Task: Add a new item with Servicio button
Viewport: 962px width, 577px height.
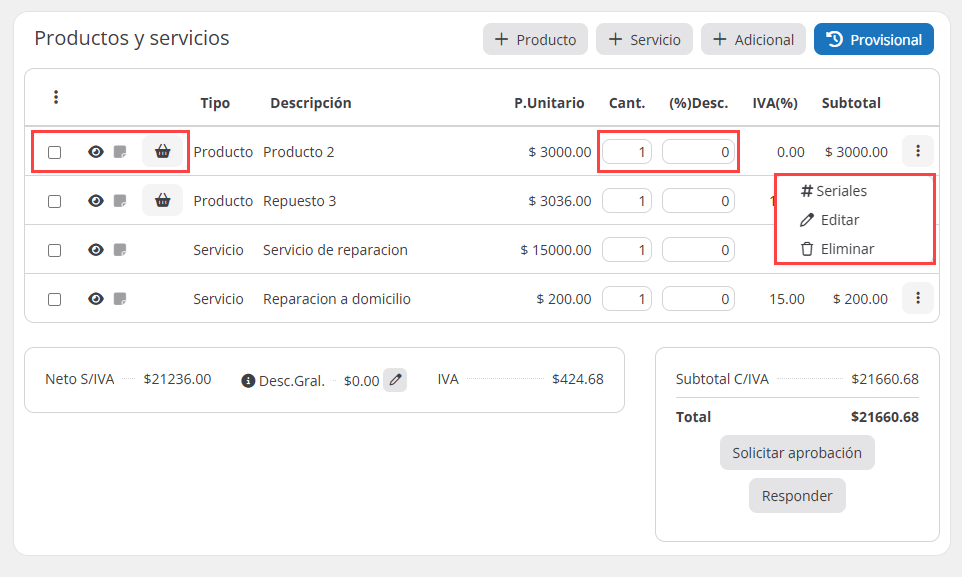Action: pos(644,40)
